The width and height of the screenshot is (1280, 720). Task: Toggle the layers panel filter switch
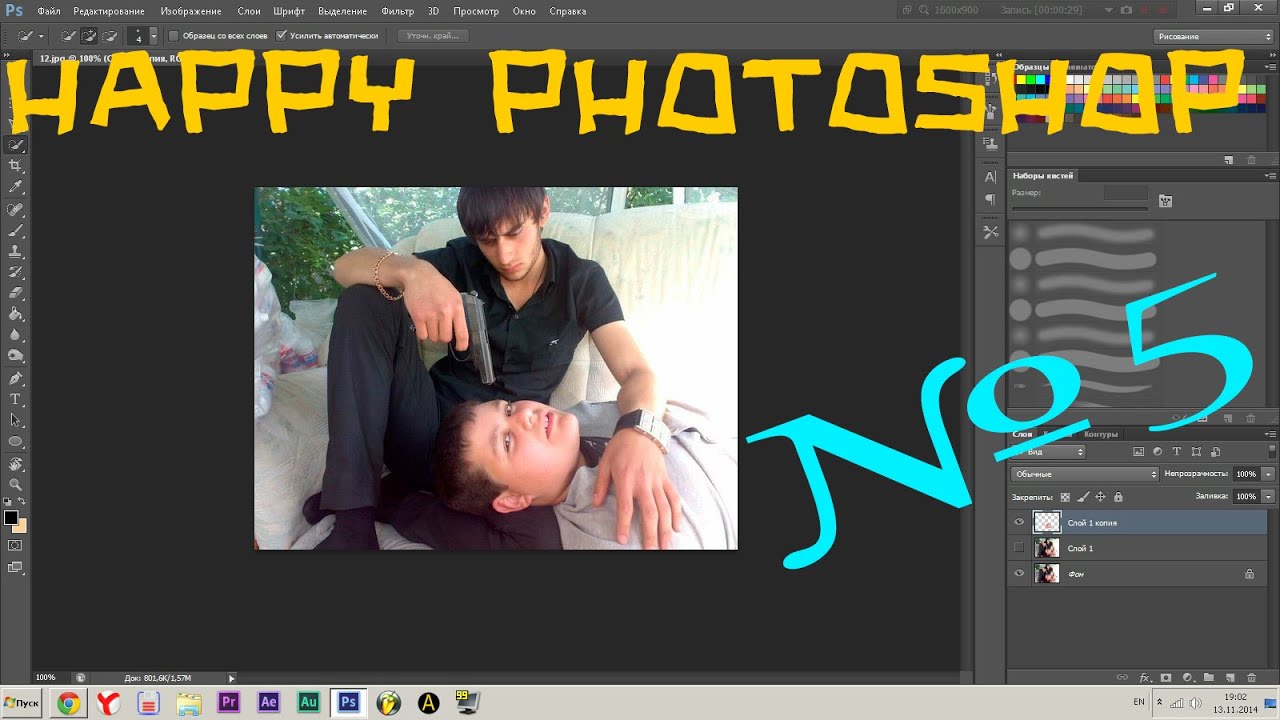tap(1272, 452)
